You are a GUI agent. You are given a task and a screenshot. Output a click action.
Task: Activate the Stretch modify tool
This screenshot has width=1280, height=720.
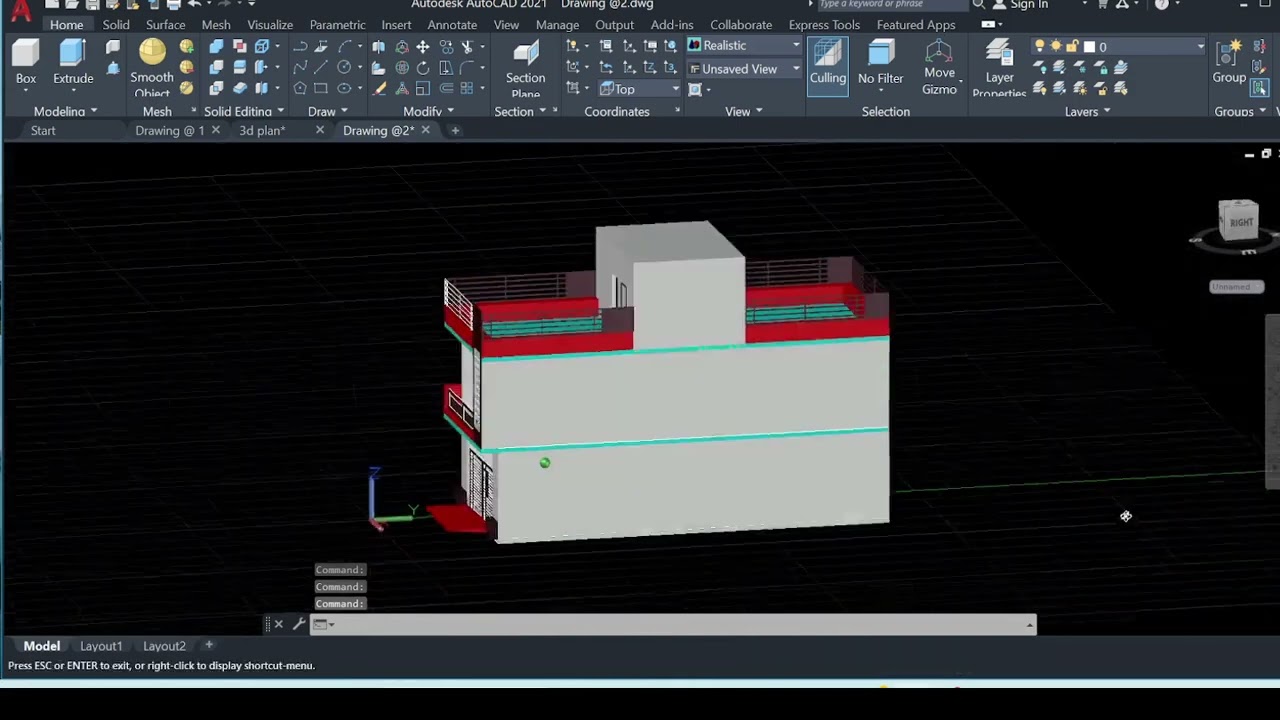446,67
